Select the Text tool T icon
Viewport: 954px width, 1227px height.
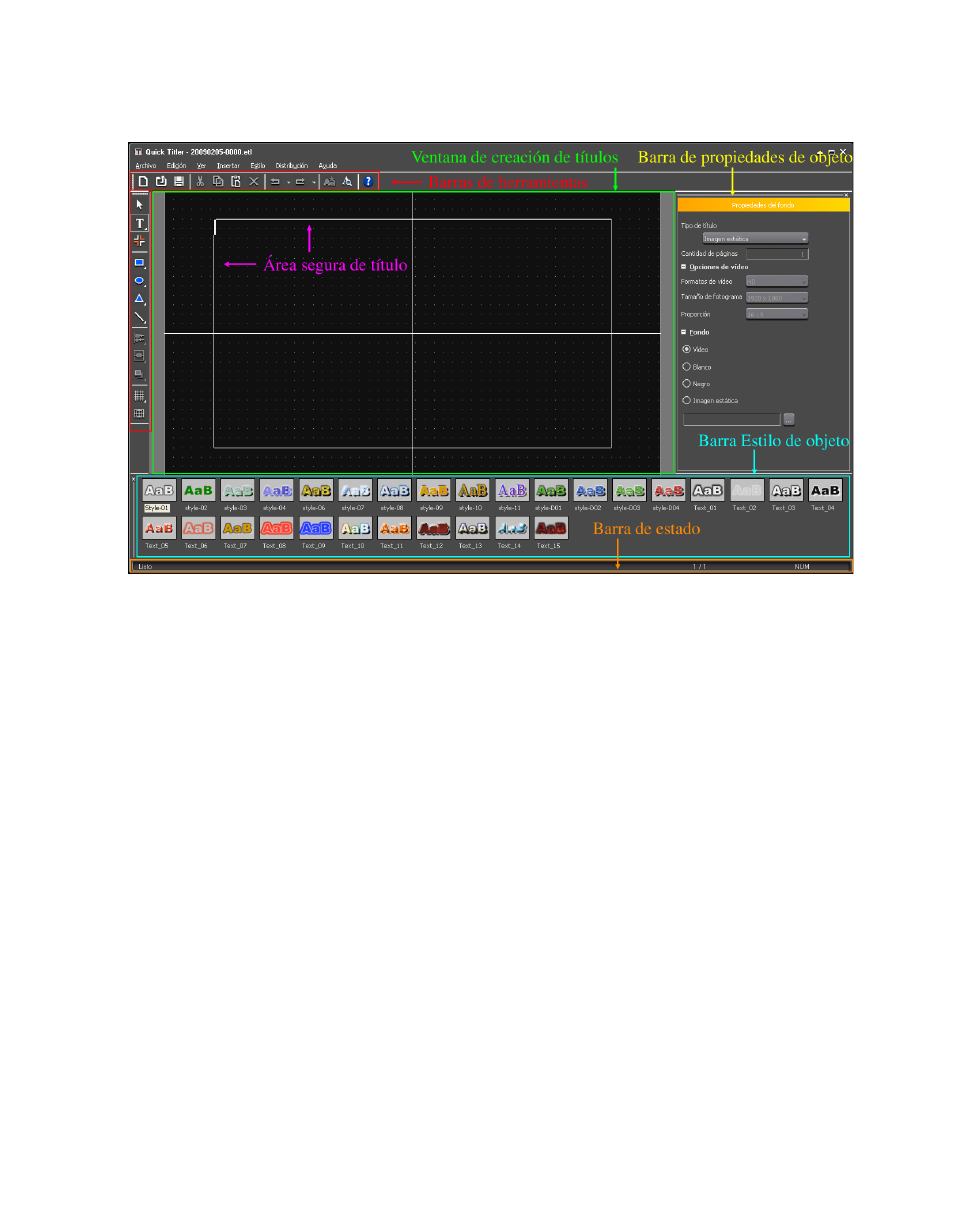pyautogui.click(x=140, y=223)
